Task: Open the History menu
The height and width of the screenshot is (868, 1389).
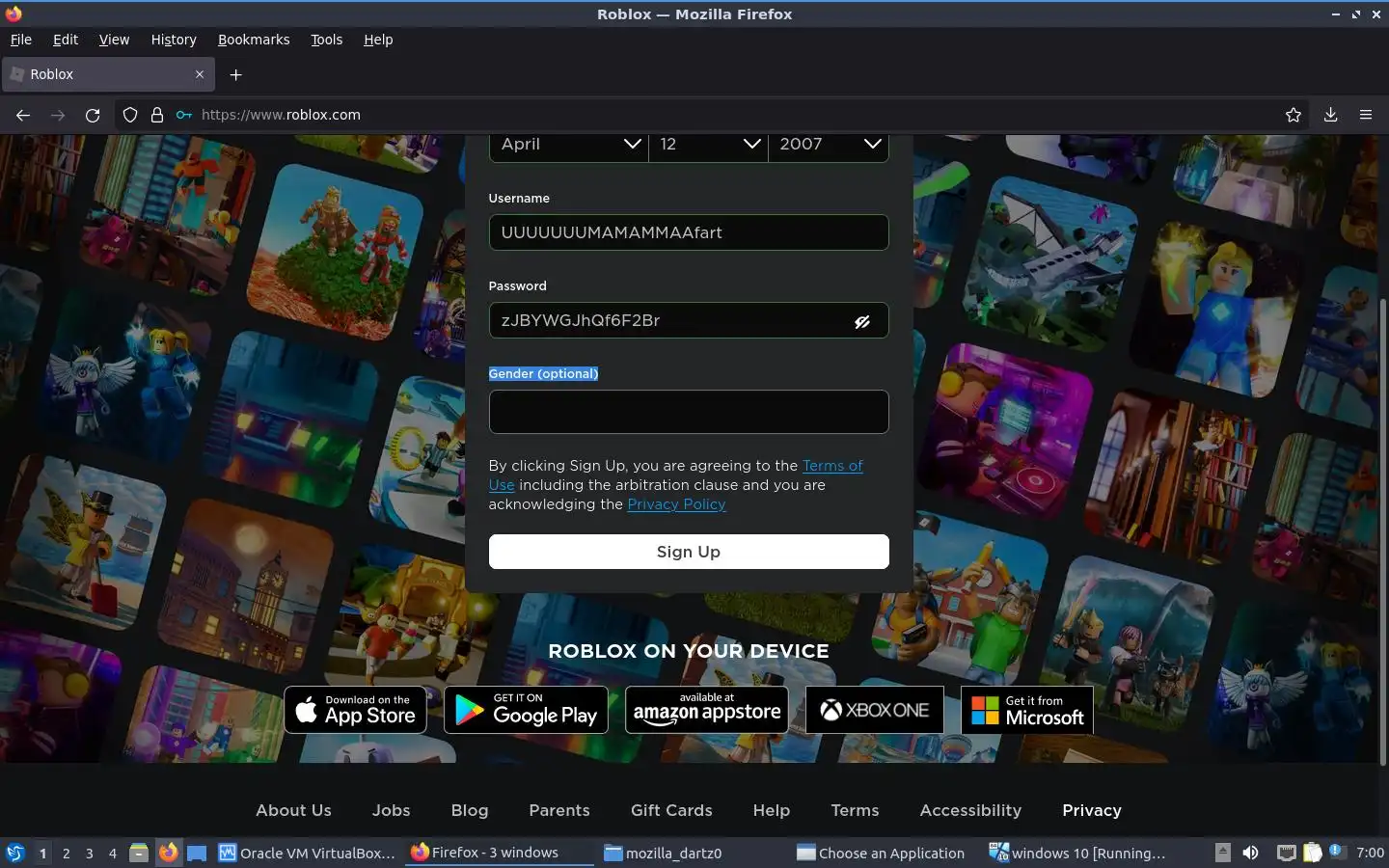Action: click(x=174, y=40)
